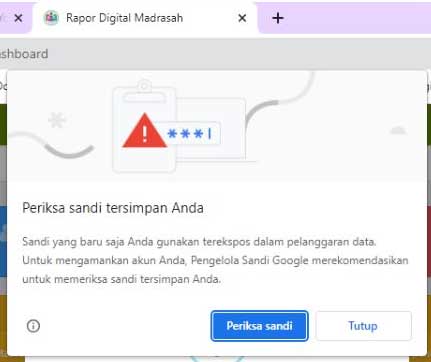
Task: Switch to the Rapor Digital Madrasah tab
Action: pos(145,18)
